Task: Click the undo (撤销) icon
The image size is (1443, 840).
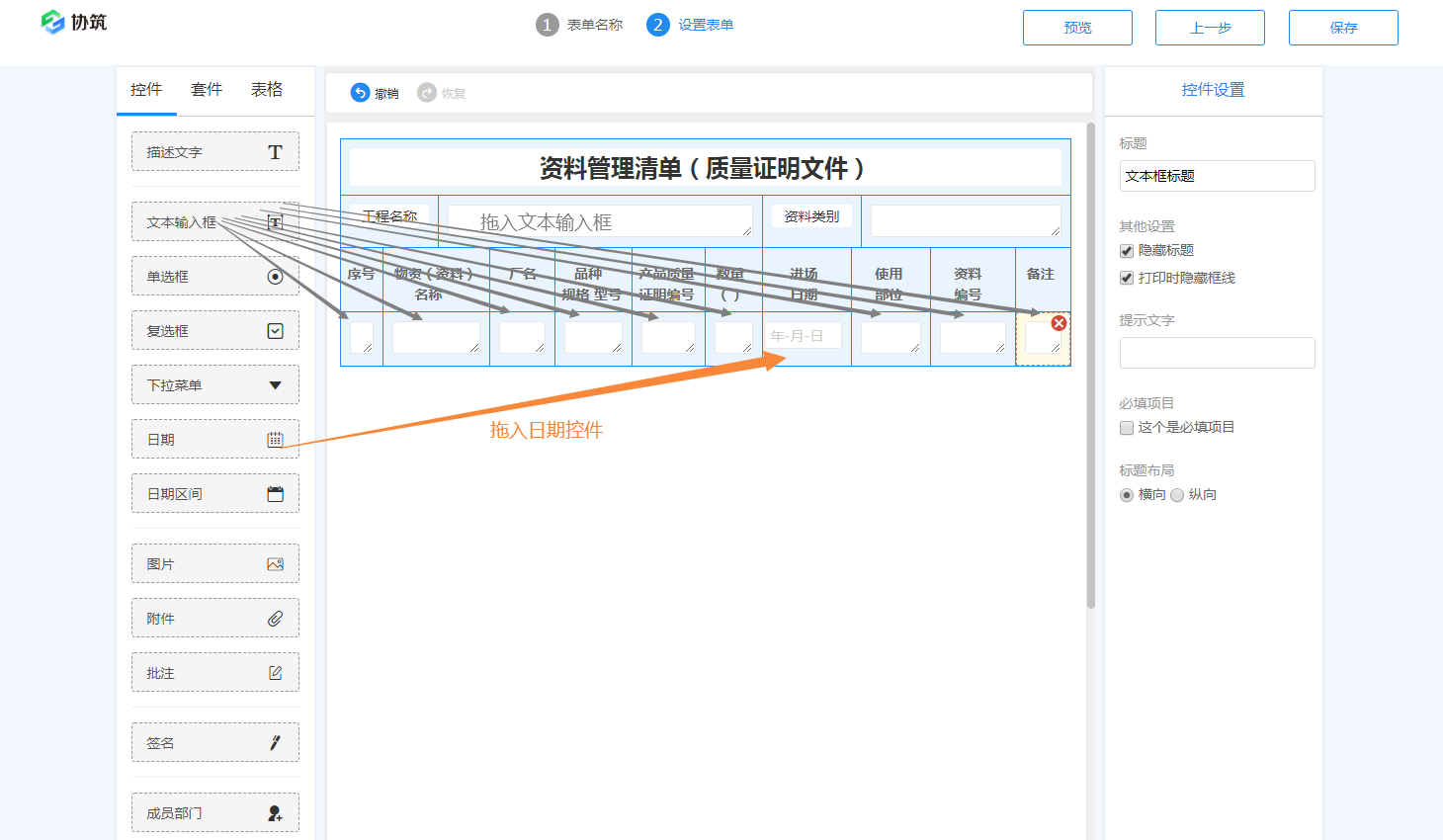Action: (x=360, y=93)
